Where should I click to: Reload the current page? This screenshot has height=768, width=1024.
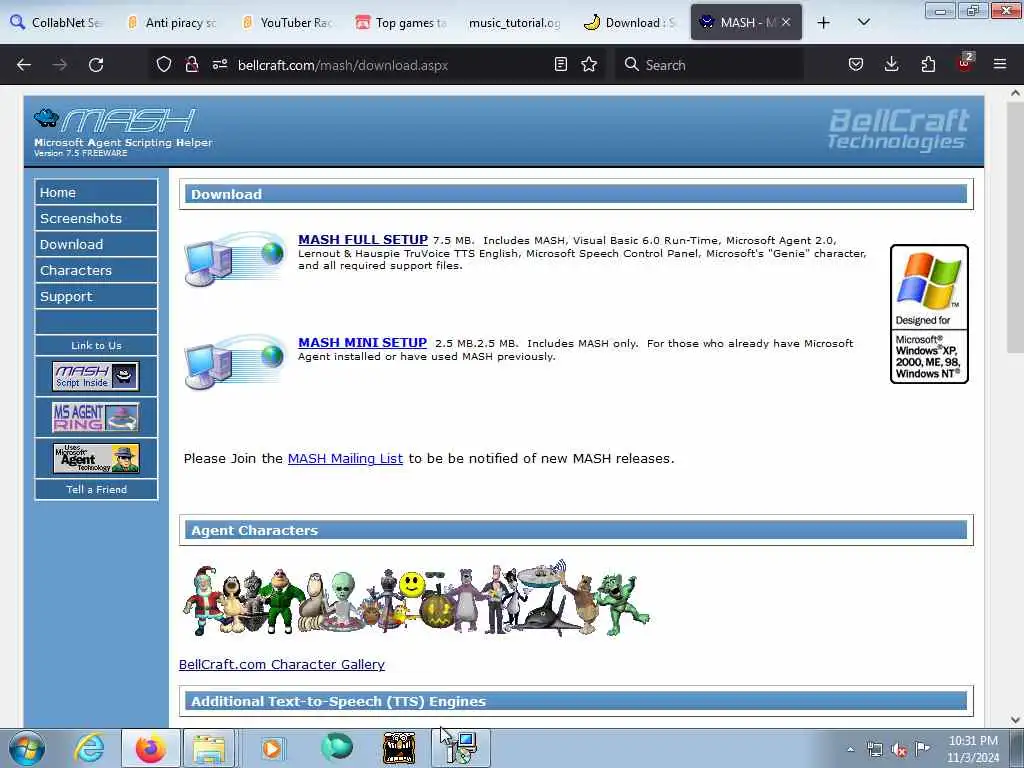pos(96,65)
